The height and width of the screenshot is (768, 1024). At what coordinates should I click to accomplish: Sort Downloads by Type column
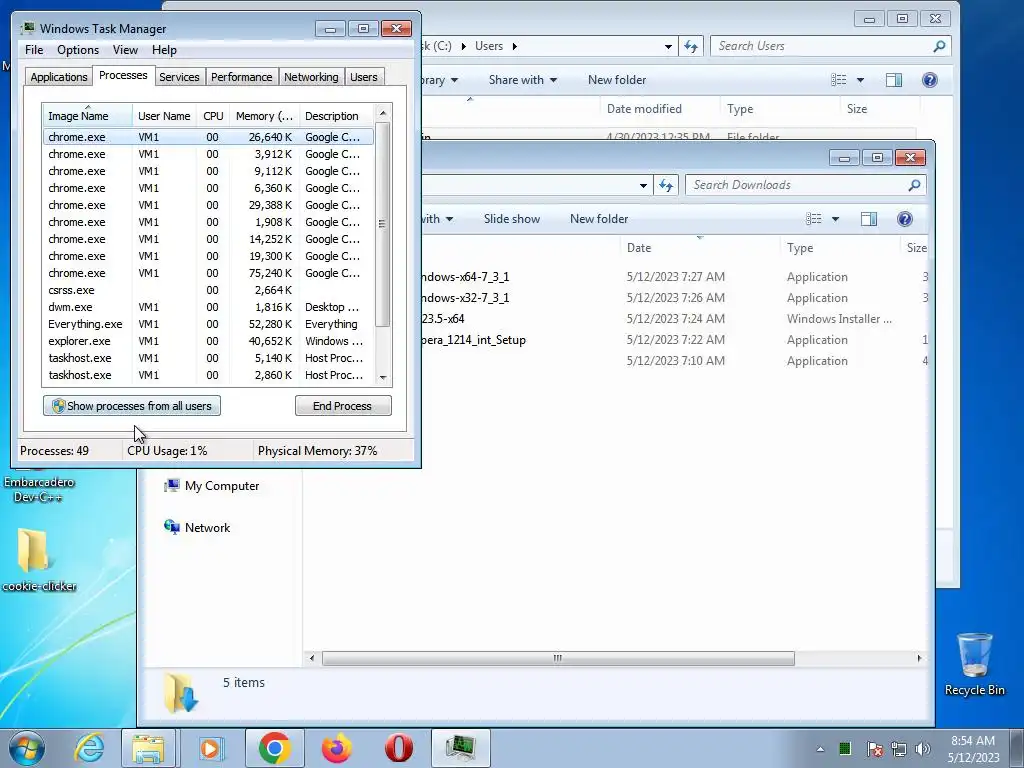pos(840,248)
